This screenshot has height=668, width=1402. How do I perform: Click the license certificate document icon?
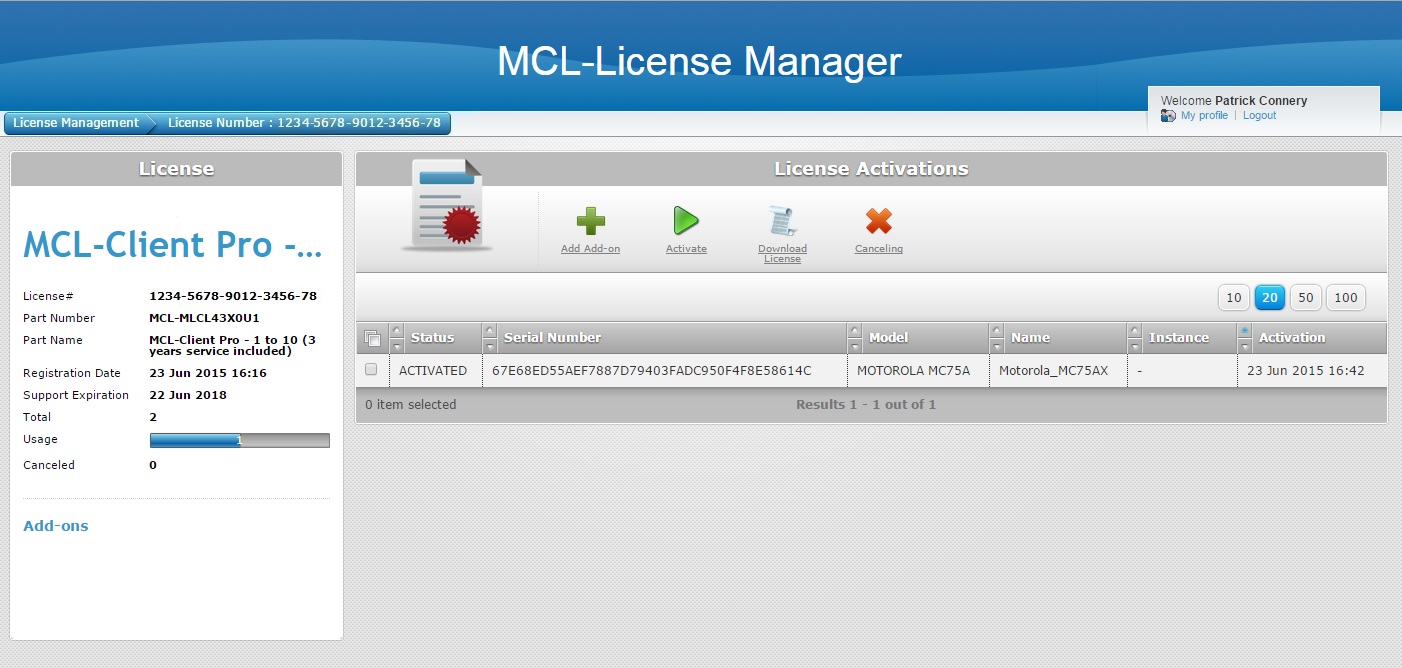click(446, 205)
